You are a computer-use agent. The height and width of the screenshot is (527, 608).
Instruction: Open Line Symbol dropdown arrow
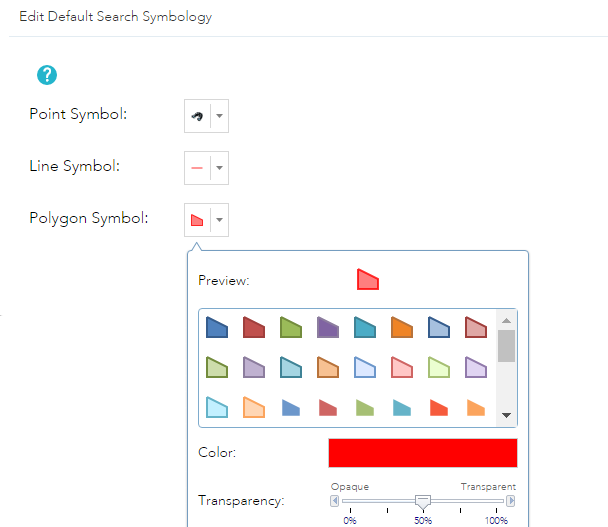pyautogui.click(x=219, y=168)
